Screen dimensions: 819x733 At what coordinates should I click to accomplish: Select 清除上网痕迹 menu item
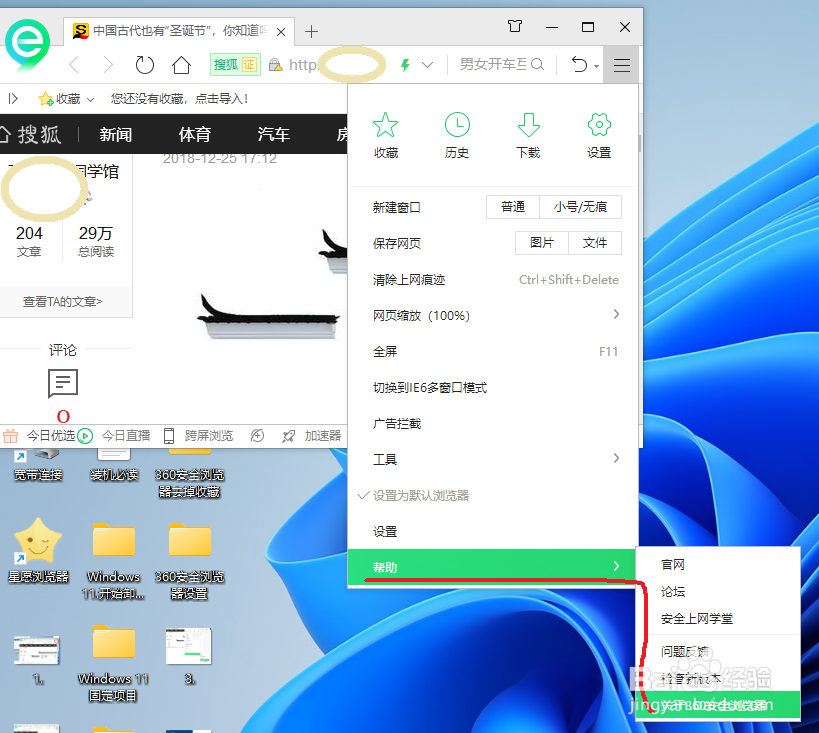493,280
